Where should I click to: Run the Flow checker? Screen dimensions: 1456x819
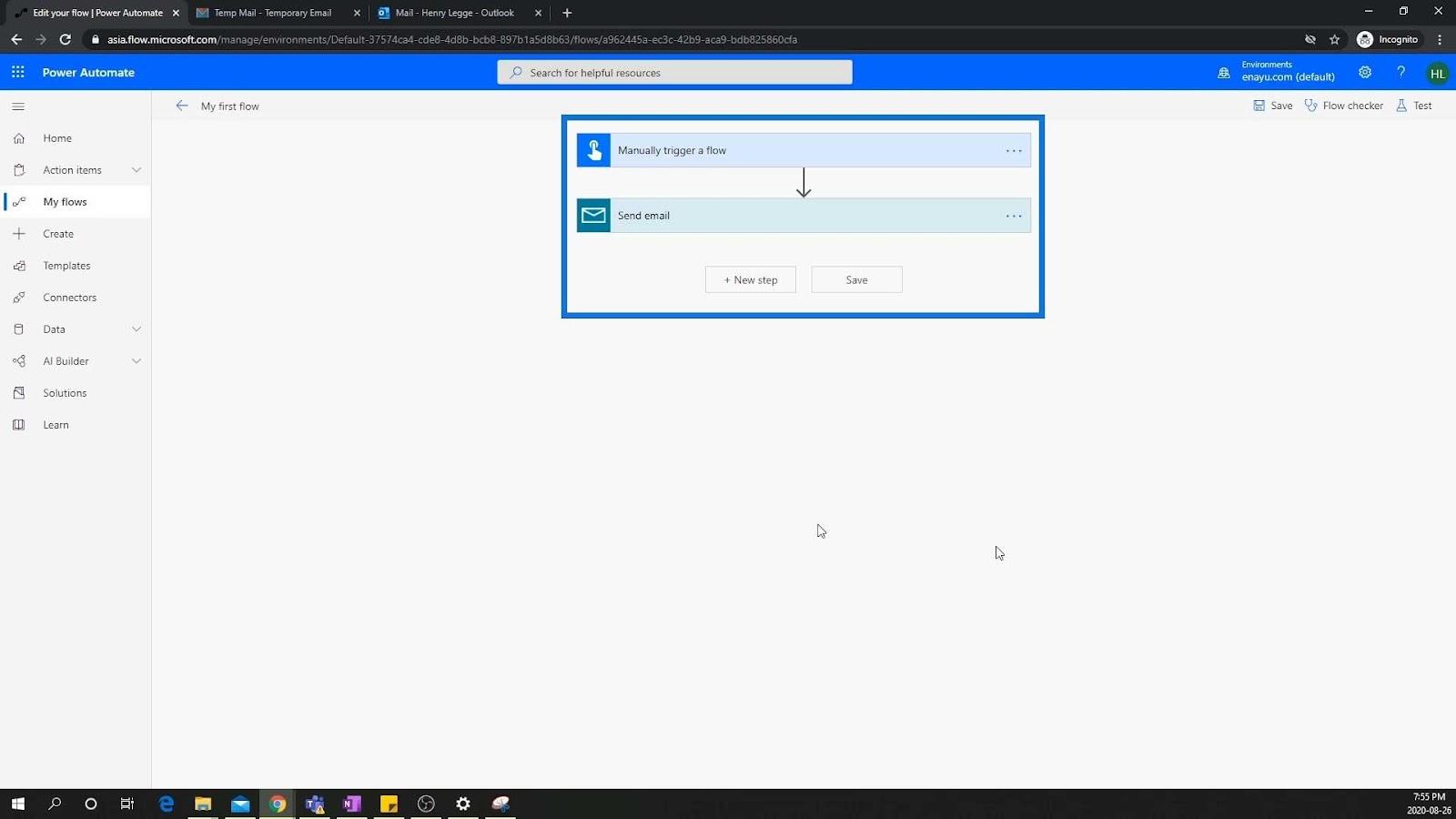pyautogui.click(x=1344, y=106)
